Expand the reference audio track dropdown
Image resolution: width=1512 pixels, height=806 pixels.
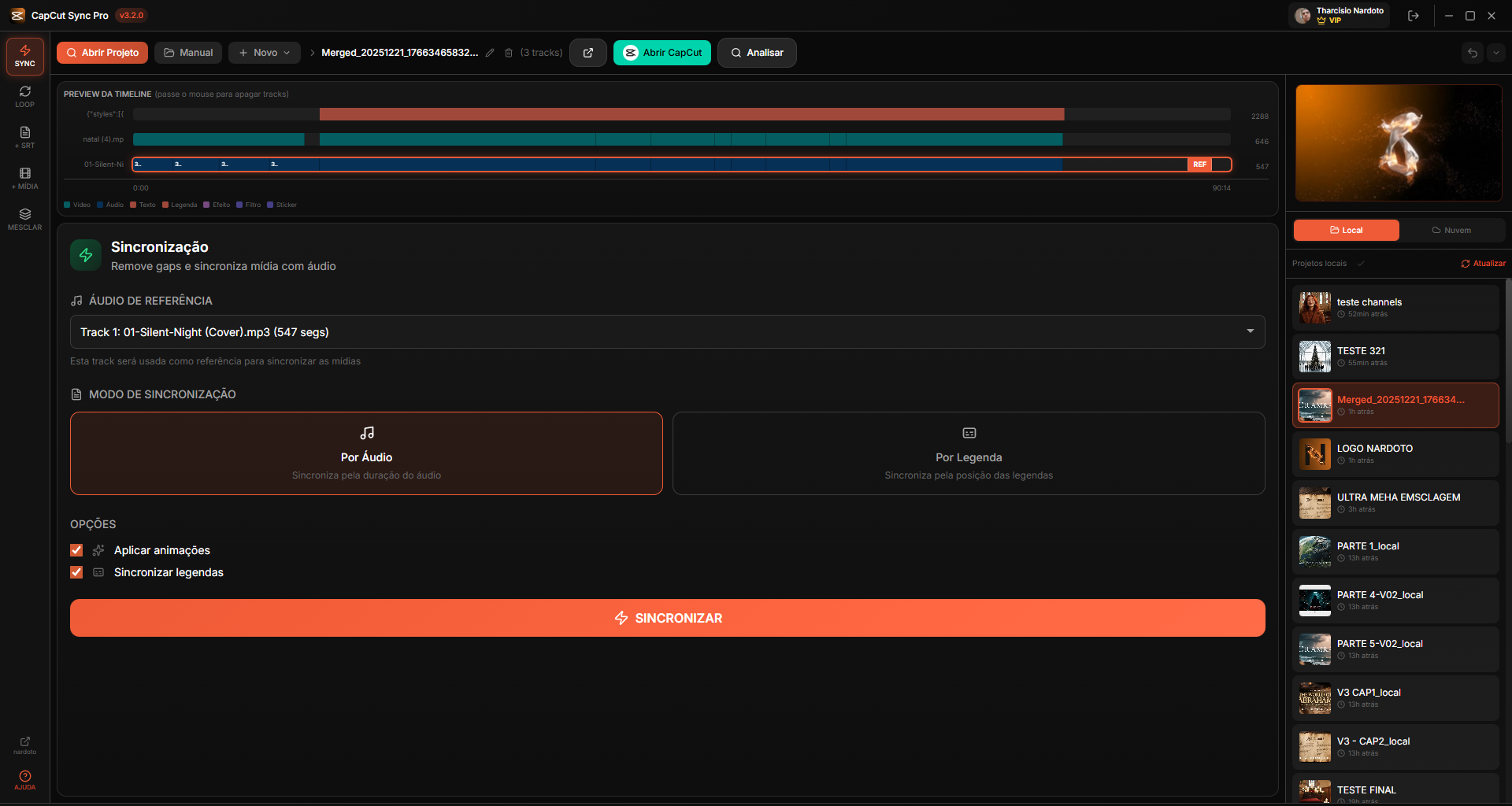click(x=1250, y=331)
